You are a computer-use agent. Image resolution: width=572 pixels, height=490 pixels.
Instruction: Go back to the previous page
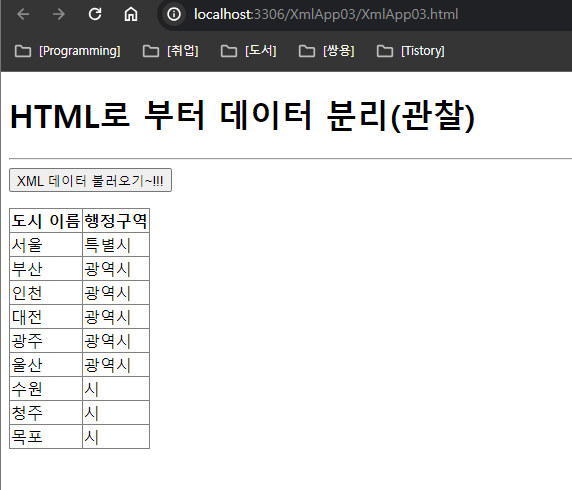click(x=23, y=15)
